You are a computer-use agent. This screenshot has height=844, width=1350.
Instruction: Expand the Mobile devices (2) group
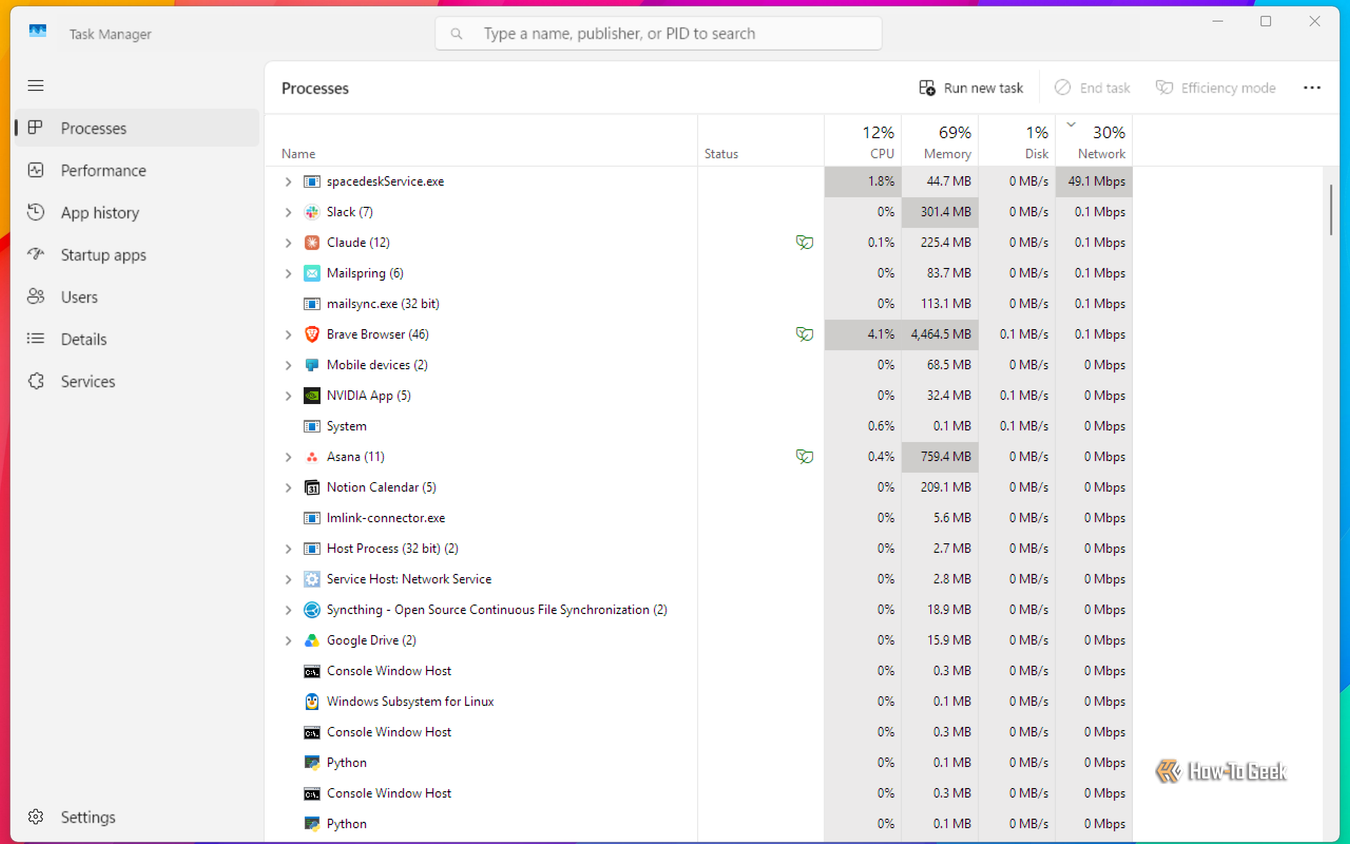coord(288,365)
